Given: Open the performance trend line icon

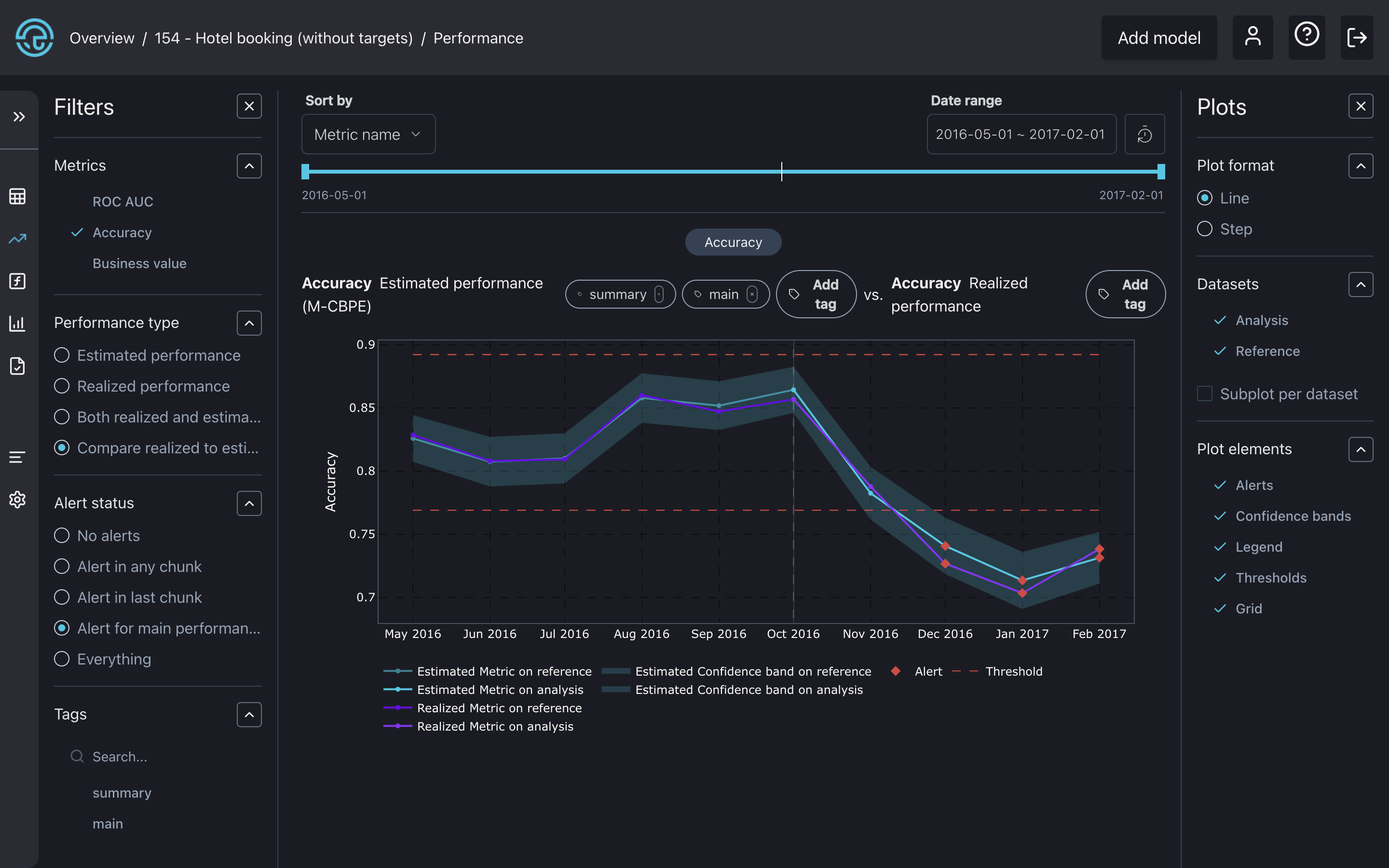Looking at the screenshot, I should (x=17, y=238).
